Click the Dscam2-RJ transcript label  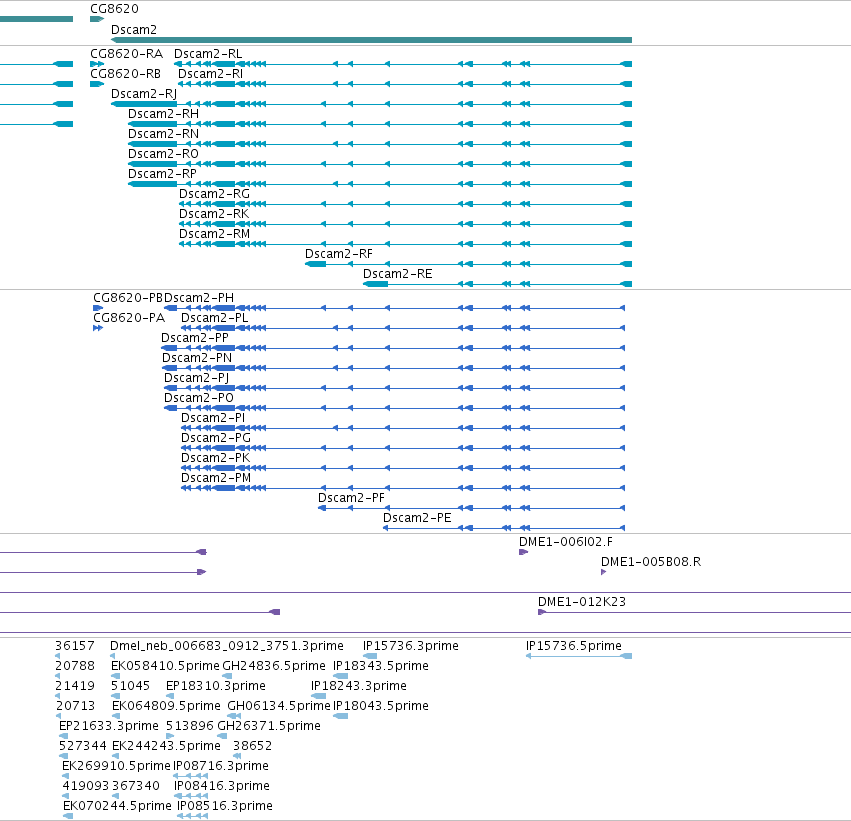point(144,94)
